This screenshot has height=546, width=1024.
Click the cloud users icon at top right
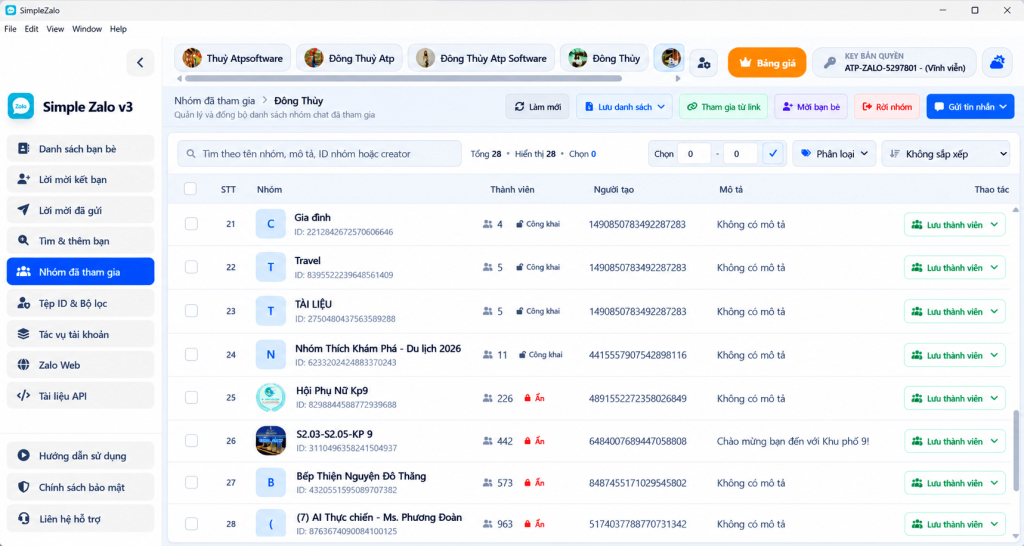tap(997, 63)
